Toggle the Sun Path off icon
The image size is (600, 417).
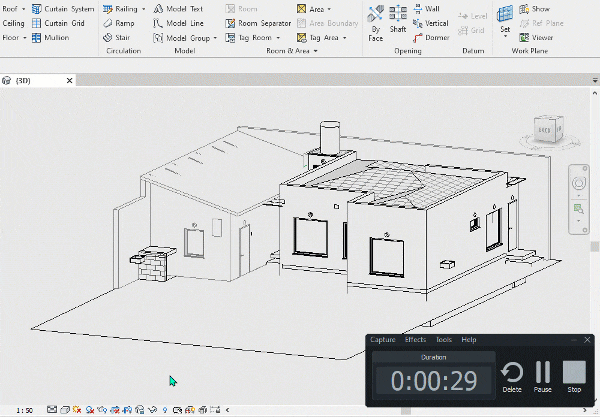[x=77, y=410]
